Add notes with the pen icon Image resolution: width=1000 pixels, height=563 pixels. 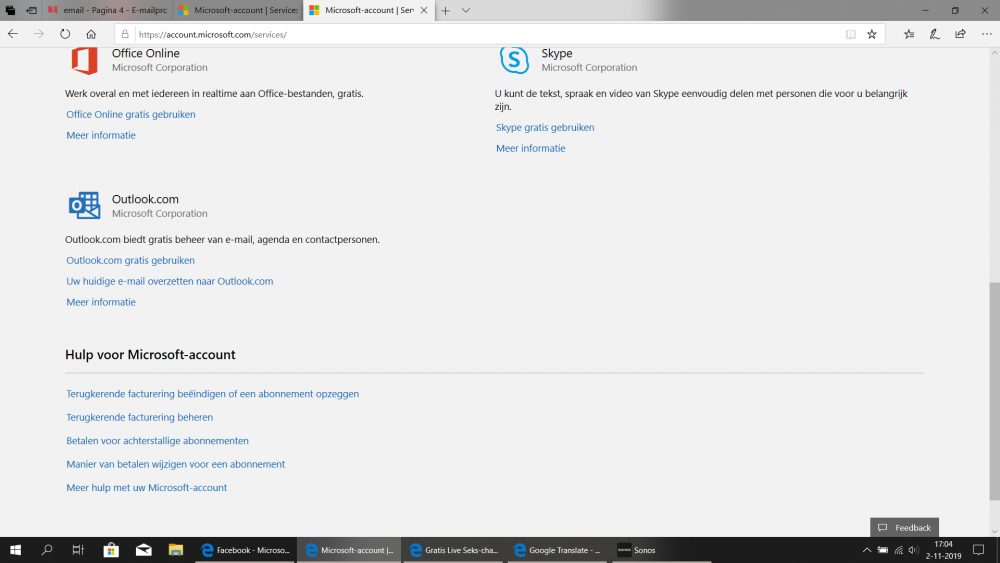tap(934, 34)
